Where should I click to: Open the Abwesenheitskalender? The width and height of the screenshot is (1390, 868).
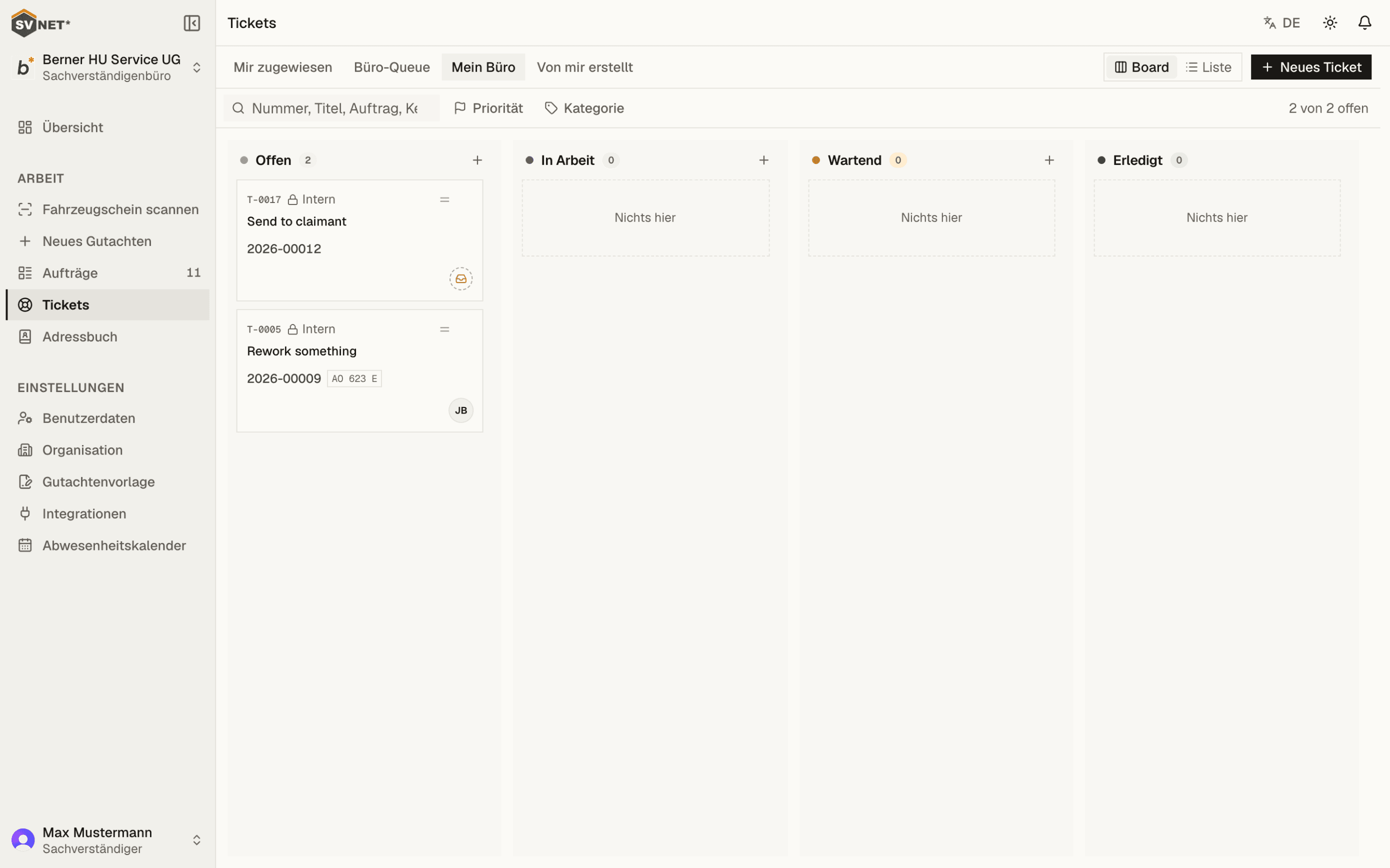[108, 545]
